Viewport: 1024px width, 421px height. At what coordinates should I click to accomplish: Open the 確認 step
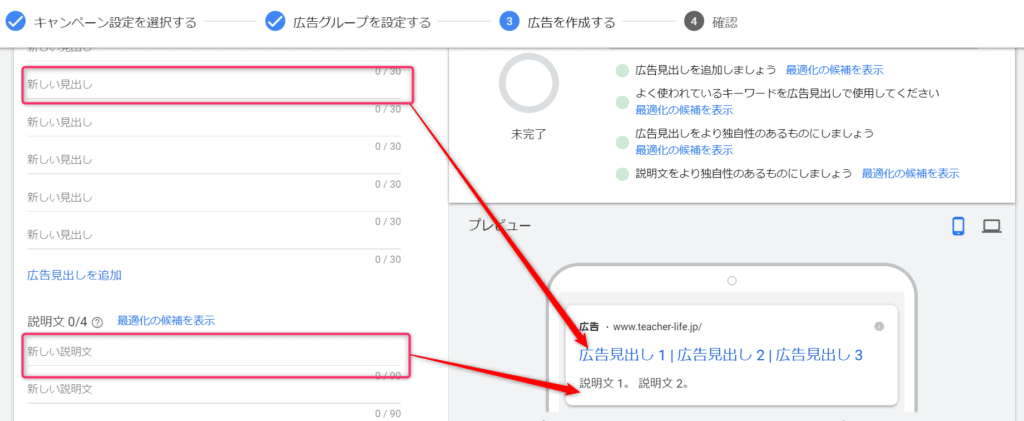(724, 23)
